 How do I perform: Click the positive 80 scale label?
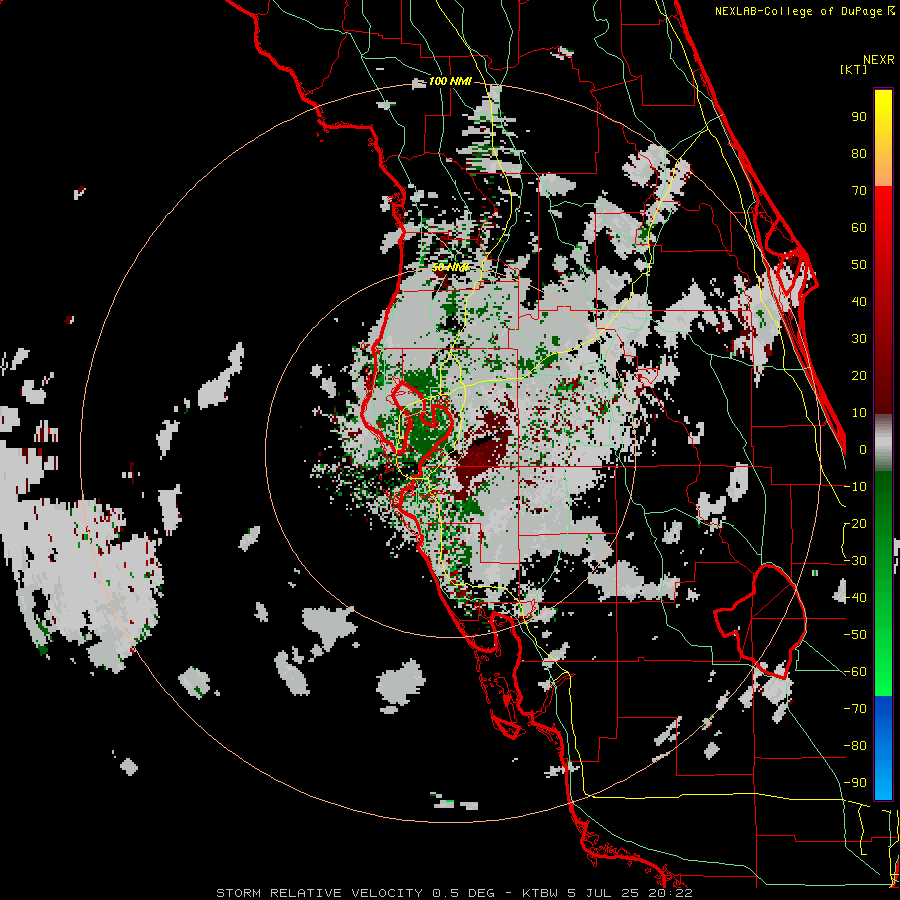[x=859, y=153]
